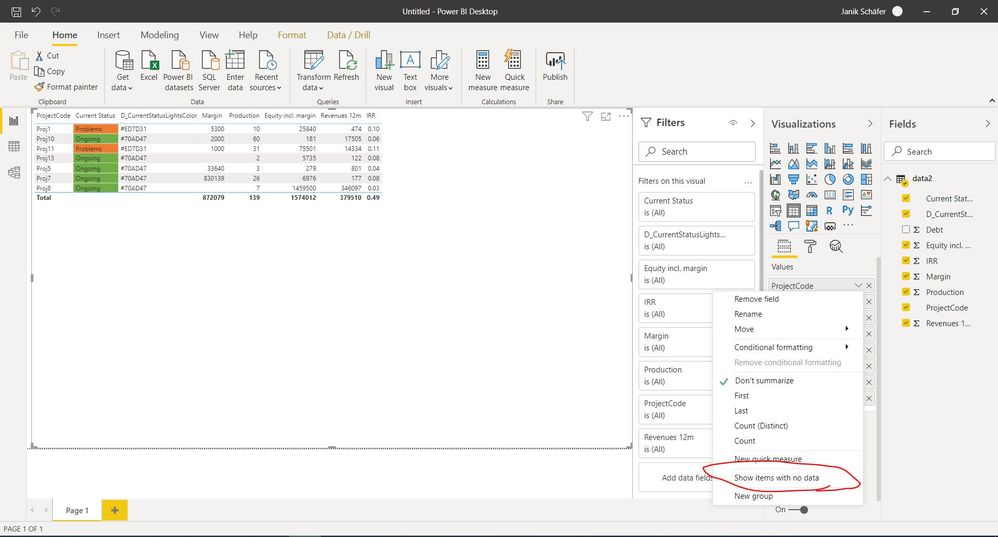Image resolution: width=998 pixels, height=537 pixels.
Task: Toggle the On switch below Values
Action: pyautogui.click(x=799, y=510)
